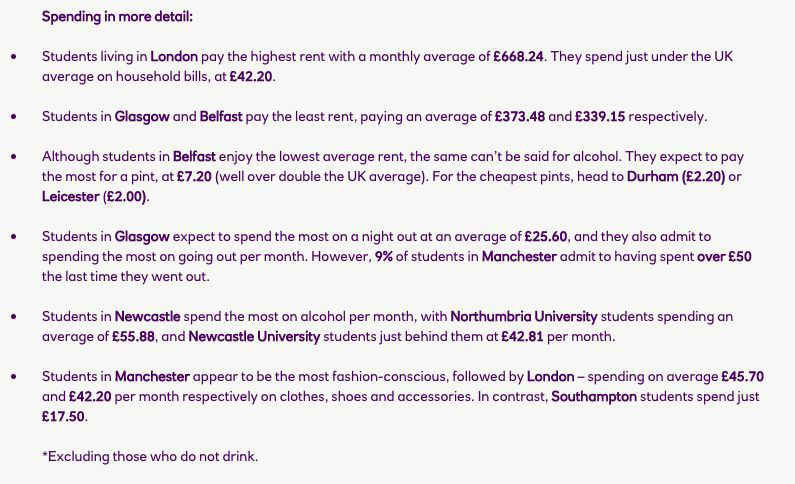Click the footnote 'Excluding those who do not drink'
This screenshot has width=795, height=484.
[x=150, y=457]
